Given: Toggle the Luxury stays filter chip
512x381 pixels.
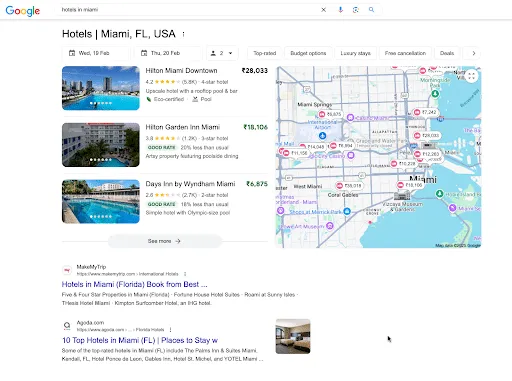Looking at the screenshot, I should tap(355, 53).
